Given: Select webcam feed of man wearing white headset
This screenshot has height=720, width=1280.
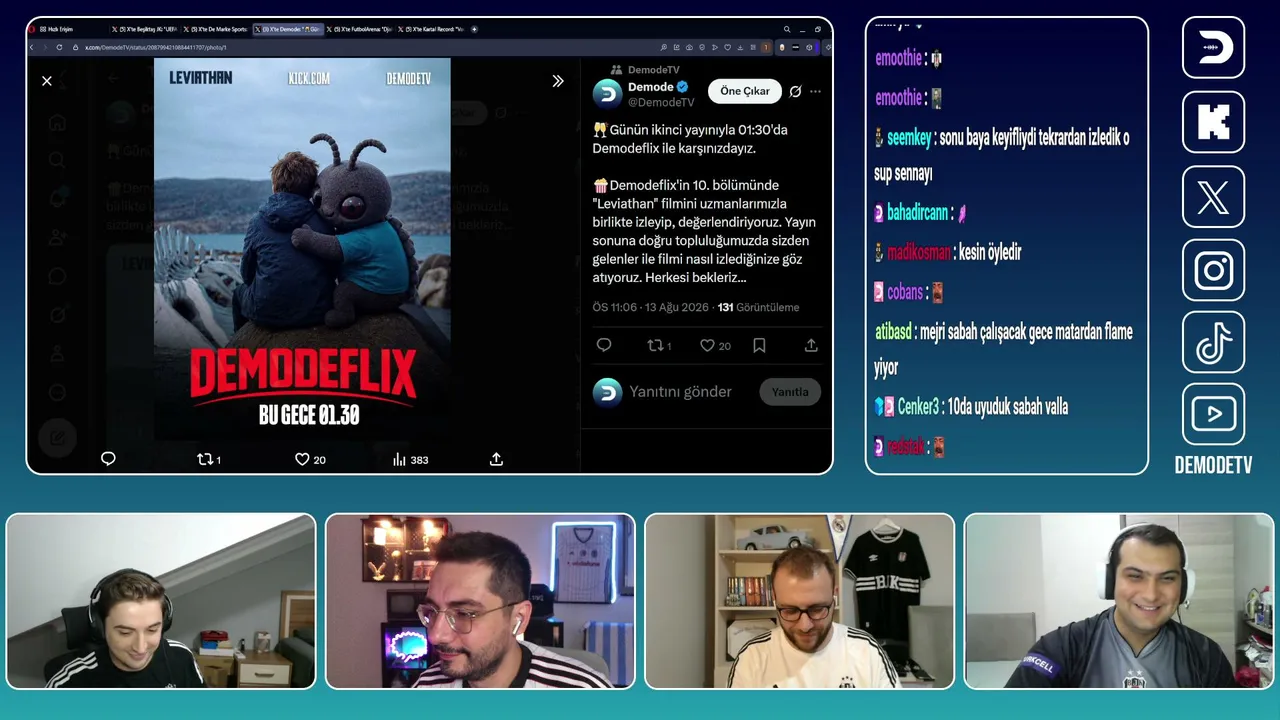Looking at the screenshot, I should click(x=1119, y=601).
